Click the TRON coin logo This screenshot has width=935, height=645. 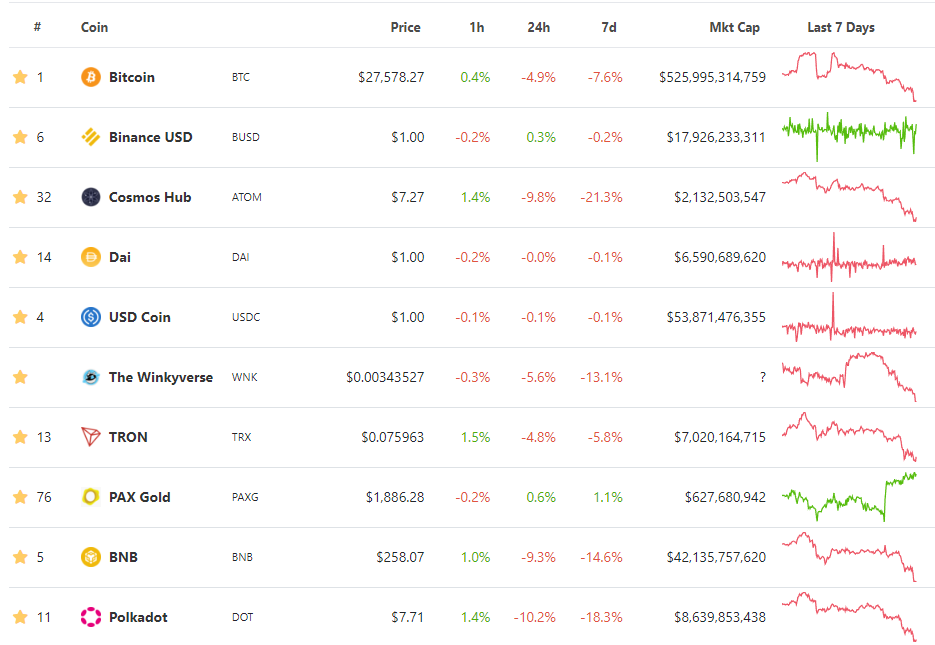click(x=91, y=437)
